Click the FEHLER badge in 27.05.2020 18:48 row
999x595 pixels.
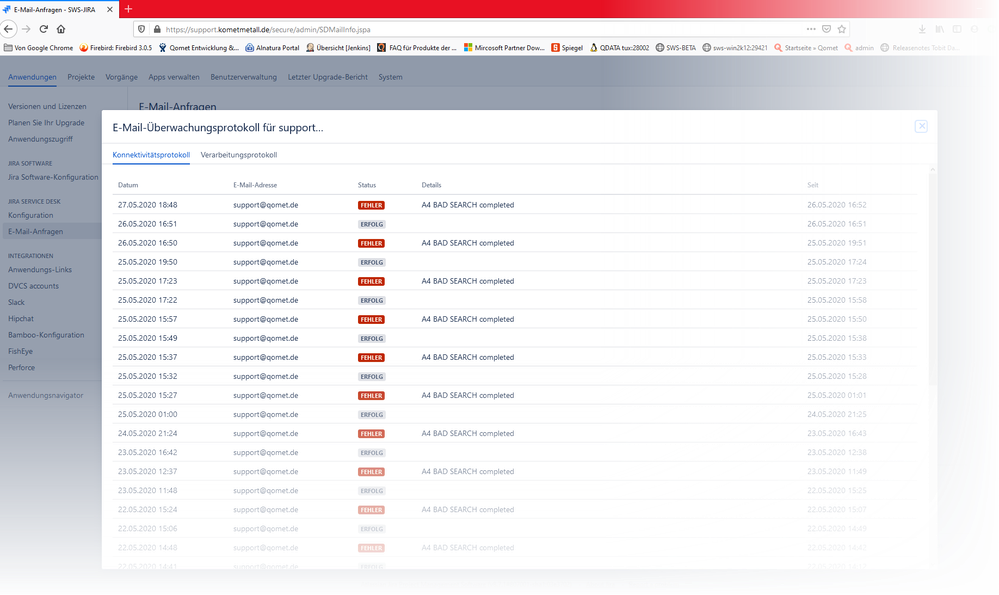point(371,205)
